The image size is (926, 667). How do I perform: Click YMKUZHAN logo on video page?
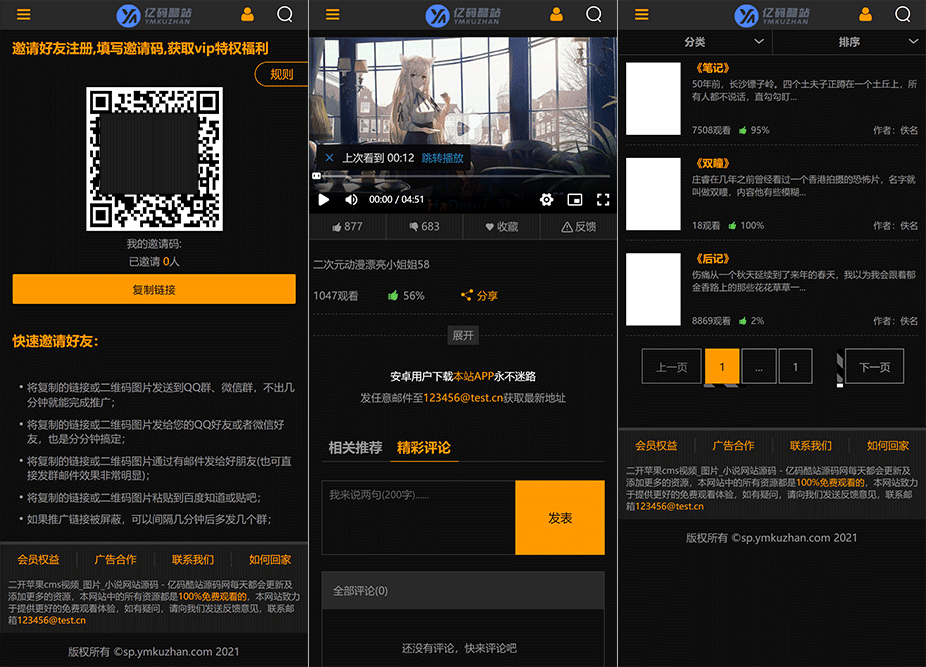click(463, 15)
